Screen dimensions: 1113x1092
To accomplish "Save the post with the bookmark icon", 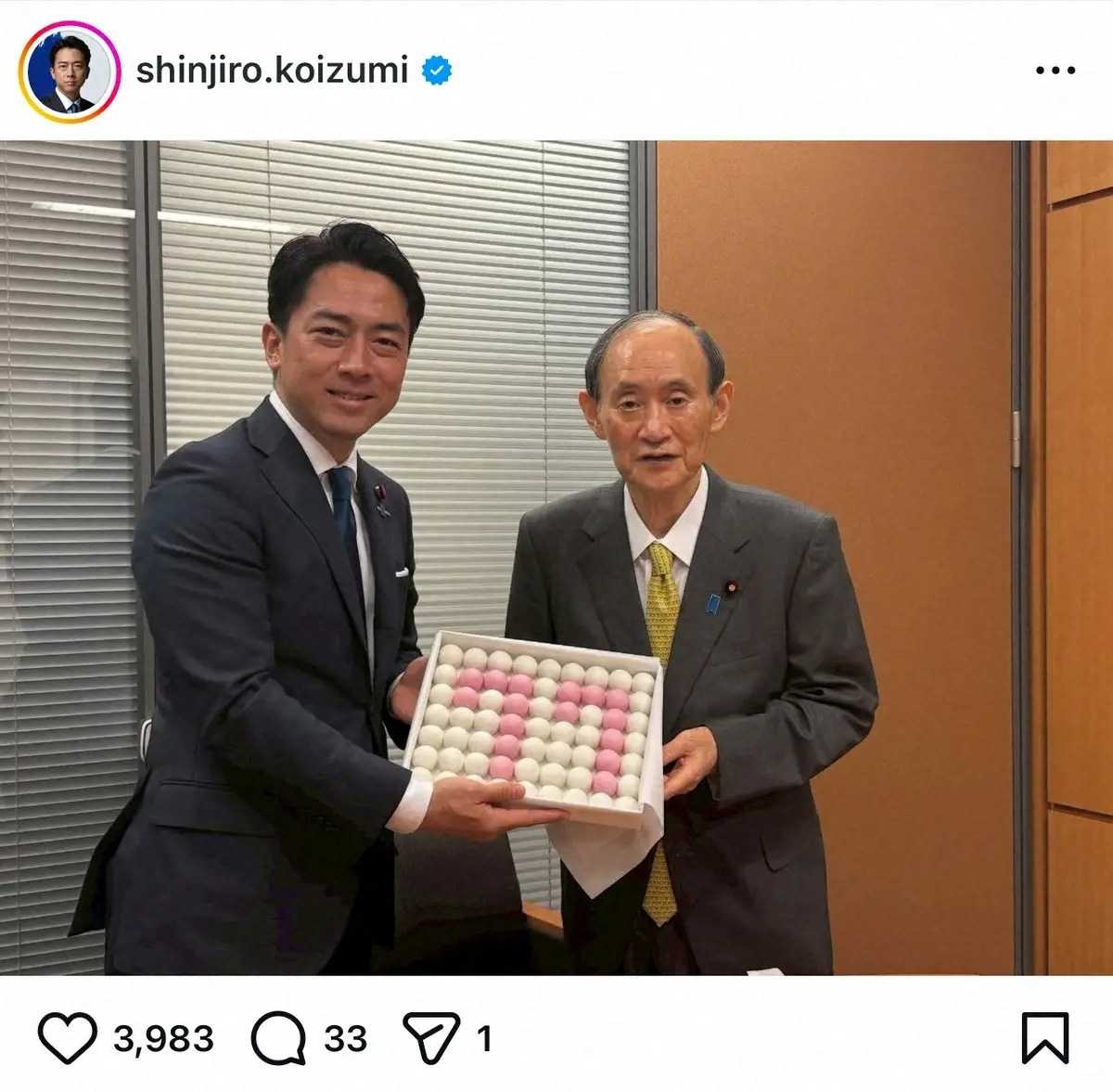I will (1045, 1038).
